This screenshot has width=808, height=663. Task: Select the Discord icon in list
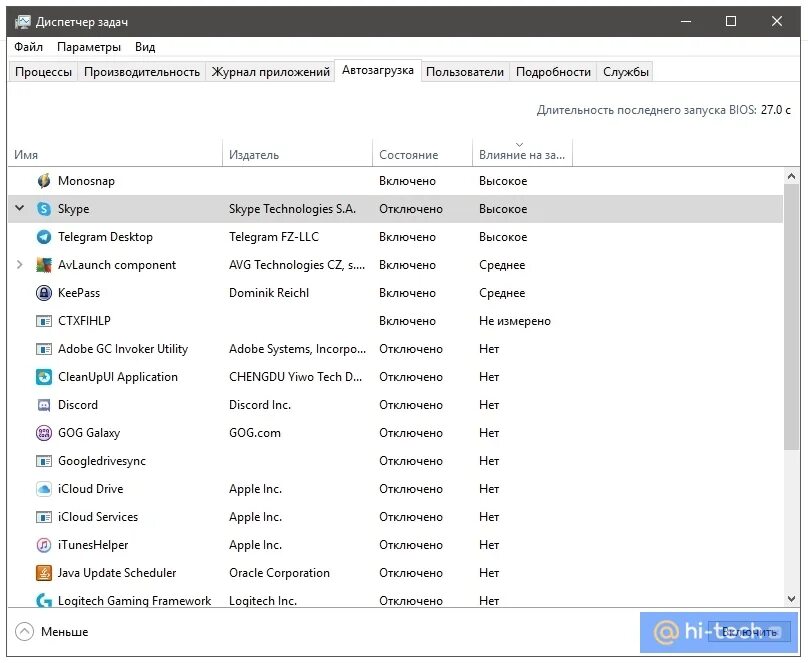point(44,405)
